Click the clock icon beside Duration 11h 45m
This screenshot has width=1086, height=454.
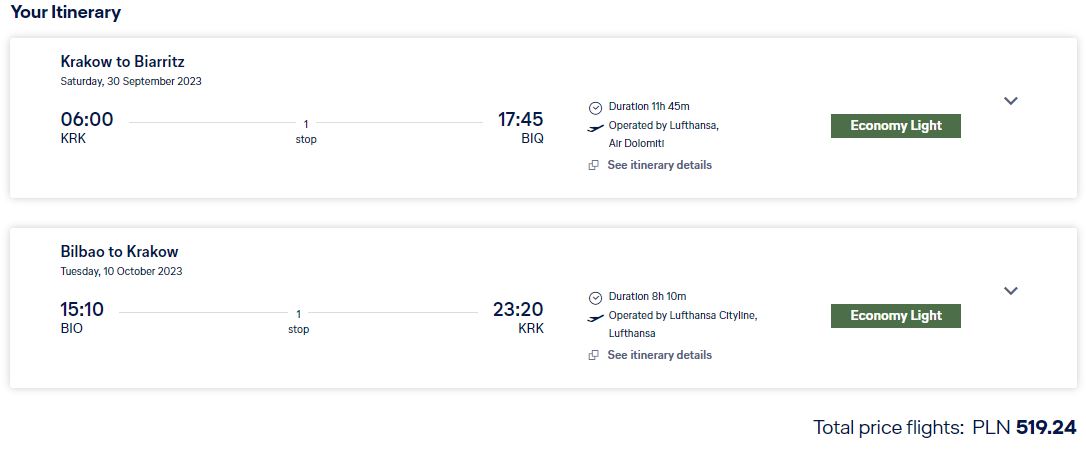(595, 107)
